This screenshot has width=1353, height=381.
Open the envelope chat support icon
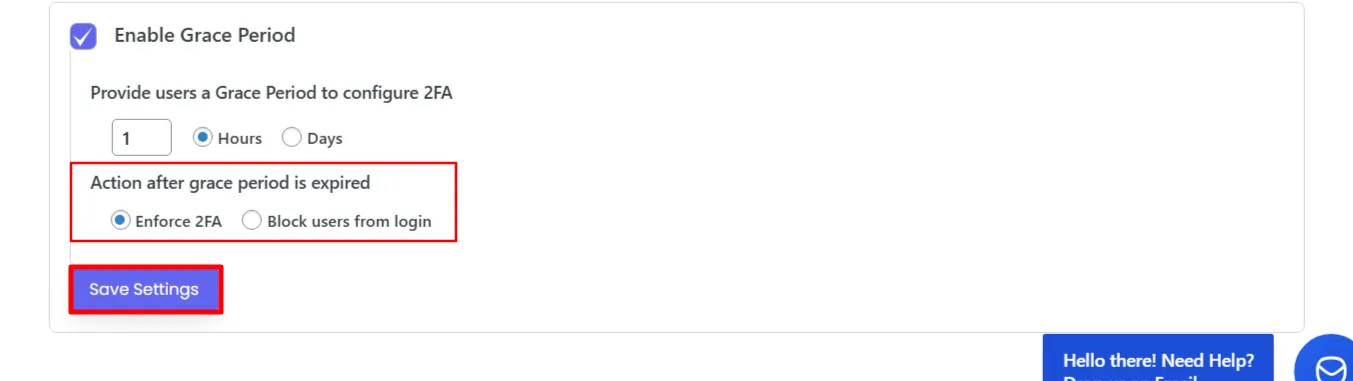pos(1330,368)
